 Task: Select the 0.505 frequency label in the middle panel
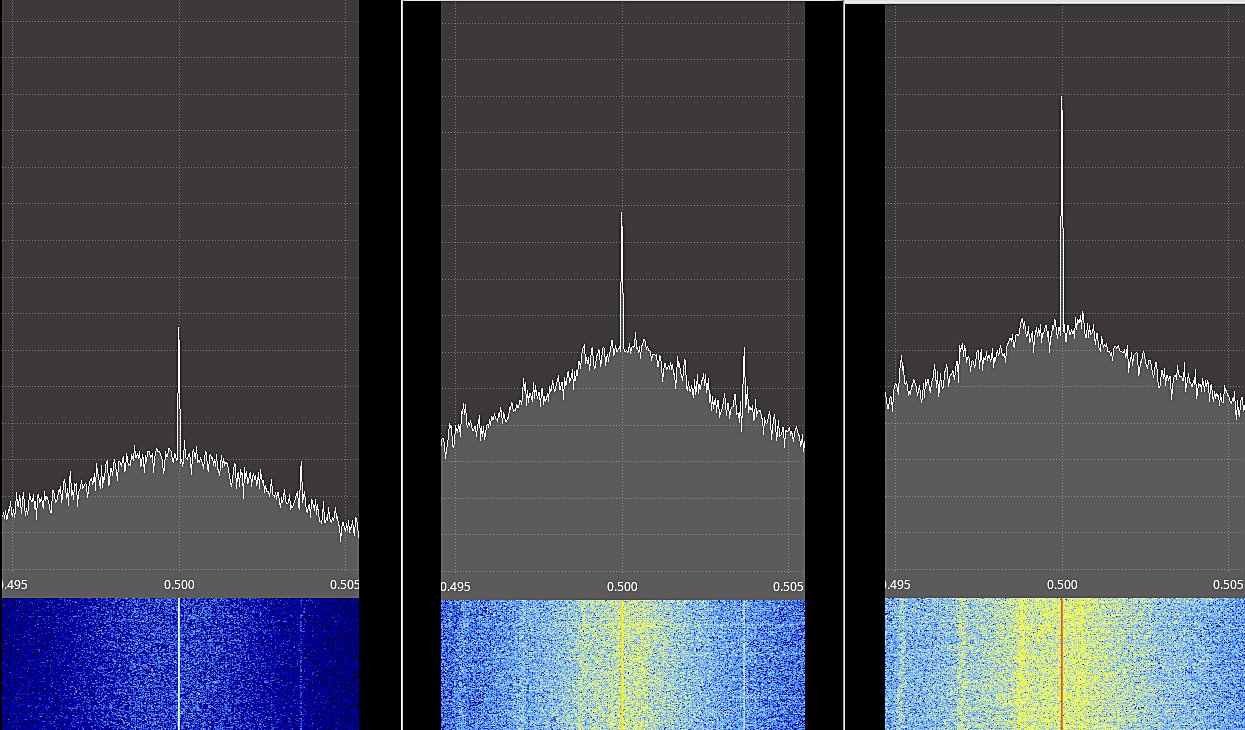(788, 586)
